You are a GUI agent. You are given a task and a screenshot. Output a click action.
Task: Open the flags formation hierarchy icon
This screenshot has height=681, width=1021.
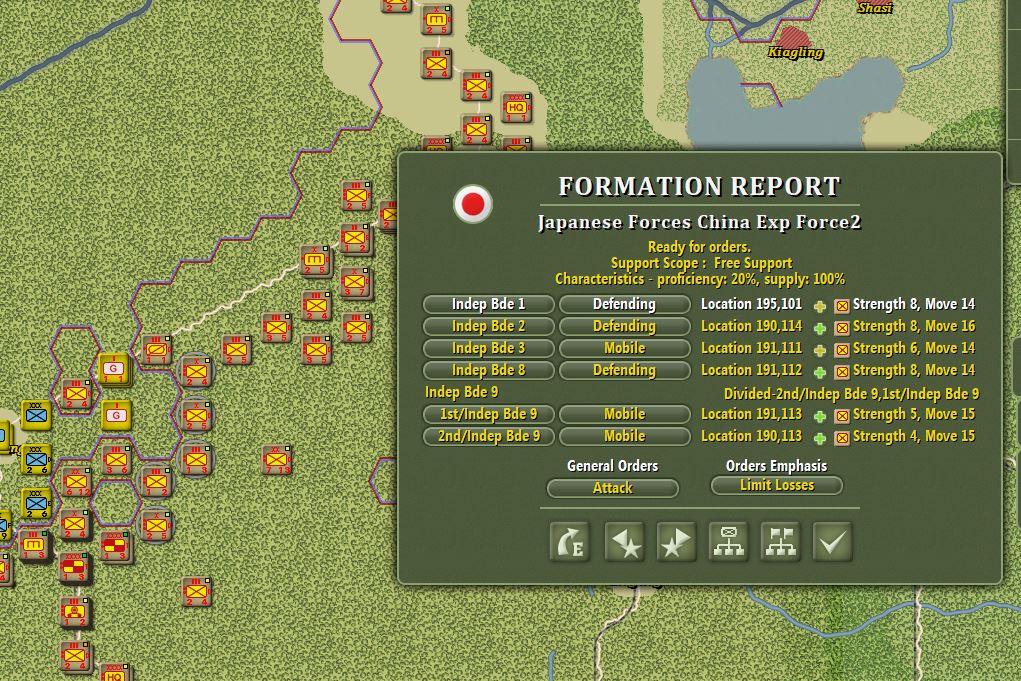click(x=780, y=541)
